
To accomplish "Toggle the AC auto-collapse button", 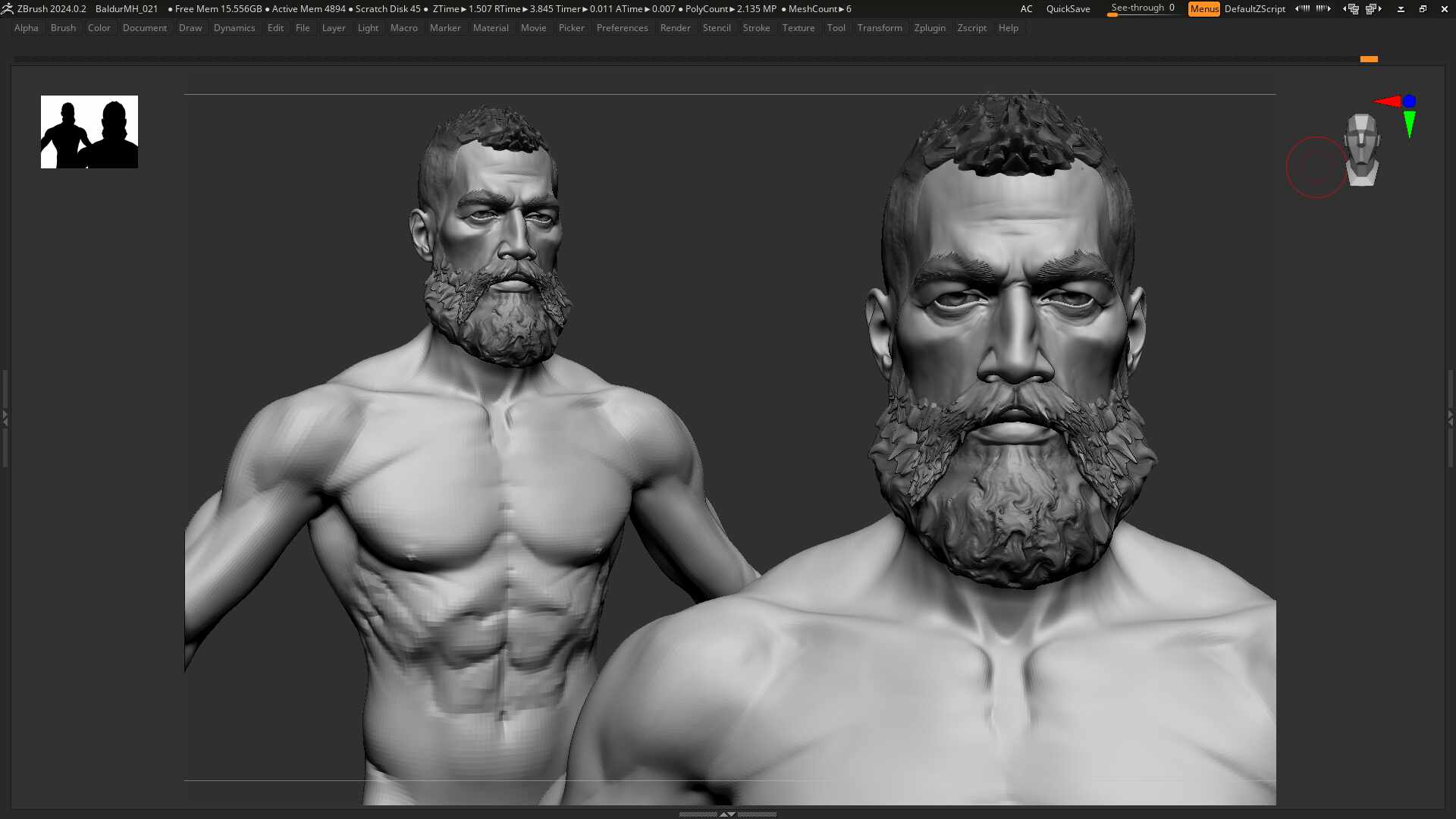I will click(x=1026, y=9).
